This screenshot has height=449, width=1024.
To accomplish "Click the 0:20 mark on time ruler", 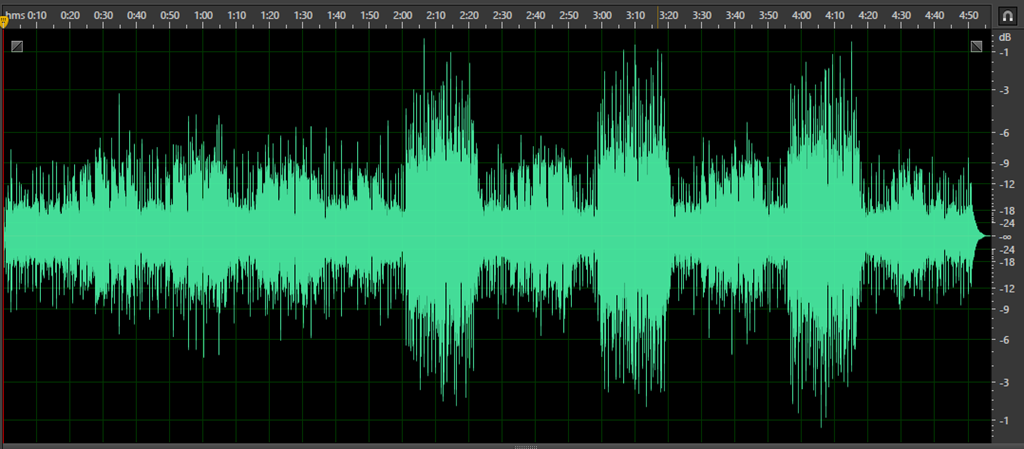I will (x=71, y=14).
